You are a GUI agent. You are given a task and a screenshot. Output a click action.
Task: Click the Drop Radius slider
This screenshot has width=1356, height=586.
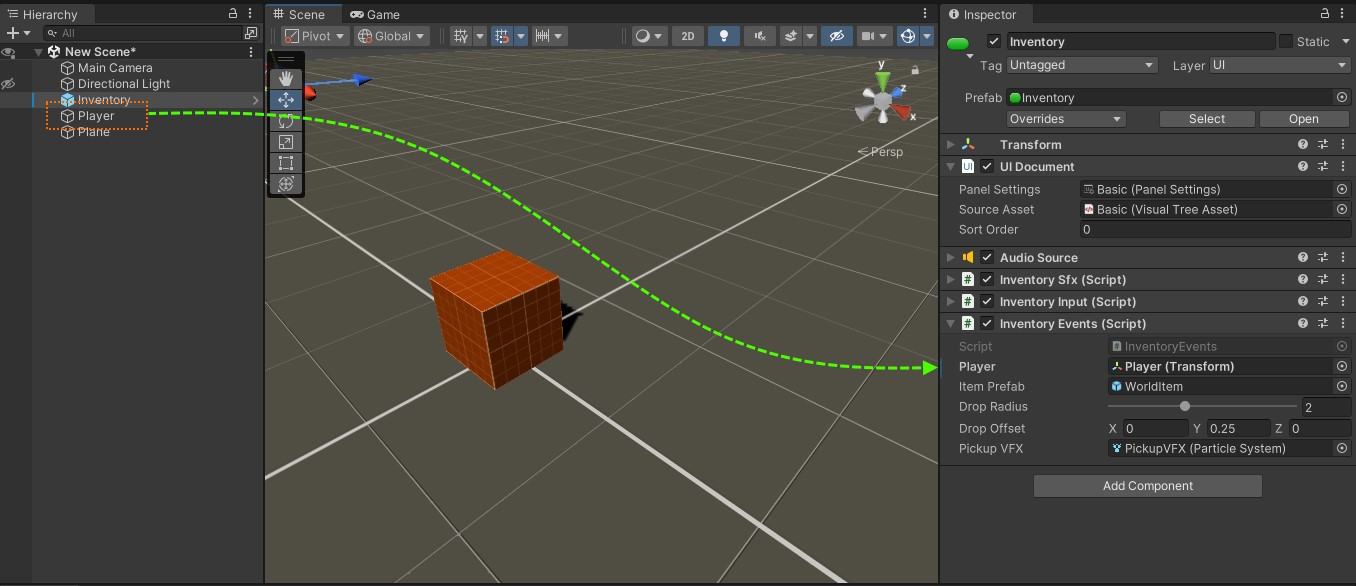tap(1202, 407)
